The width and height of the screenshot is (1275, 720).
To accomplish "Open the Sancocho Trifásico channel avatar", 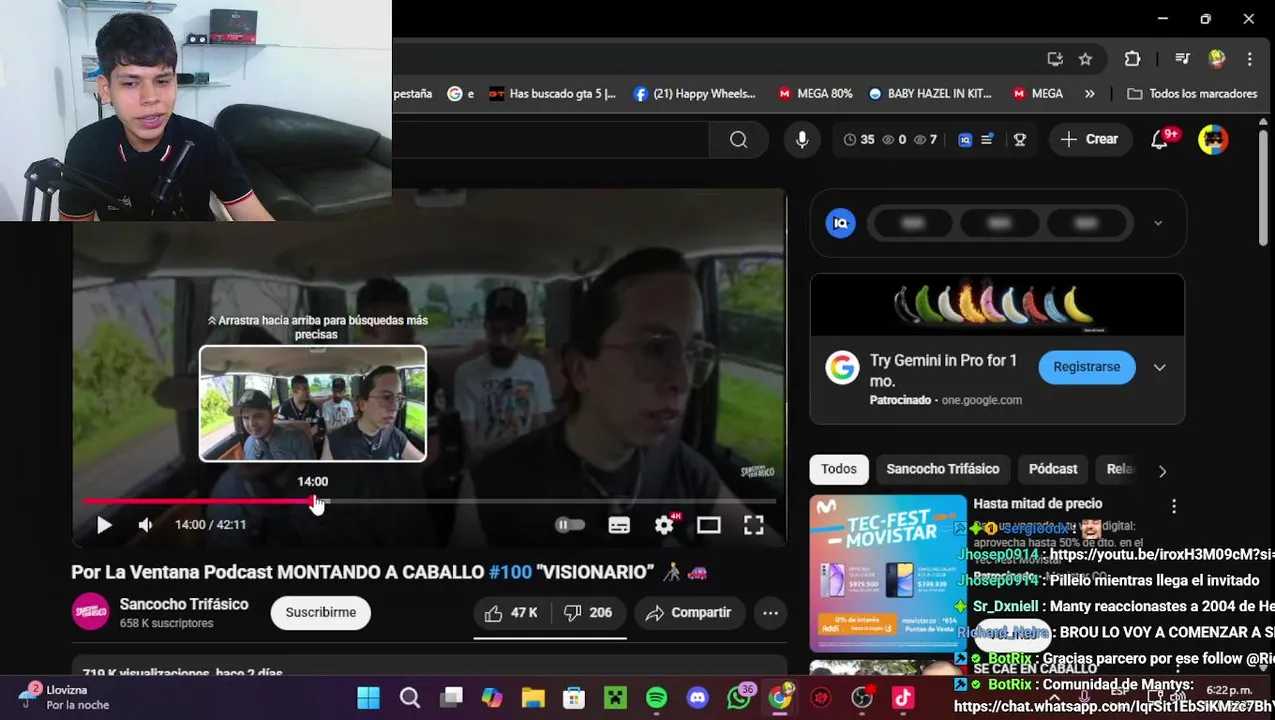I will [x=91, y=612].
